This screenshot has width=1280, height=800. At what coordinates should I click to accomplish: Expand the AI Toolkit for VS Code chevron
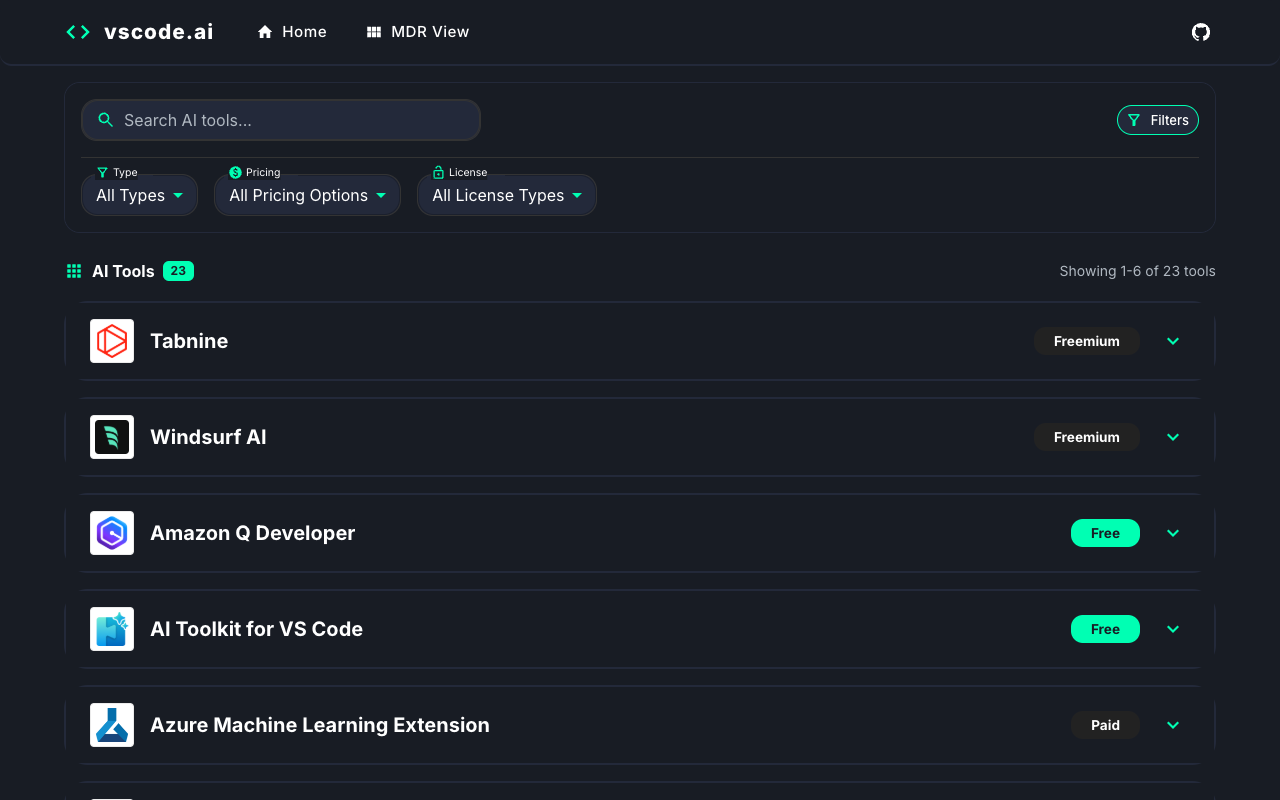[x=1173, y=629]
